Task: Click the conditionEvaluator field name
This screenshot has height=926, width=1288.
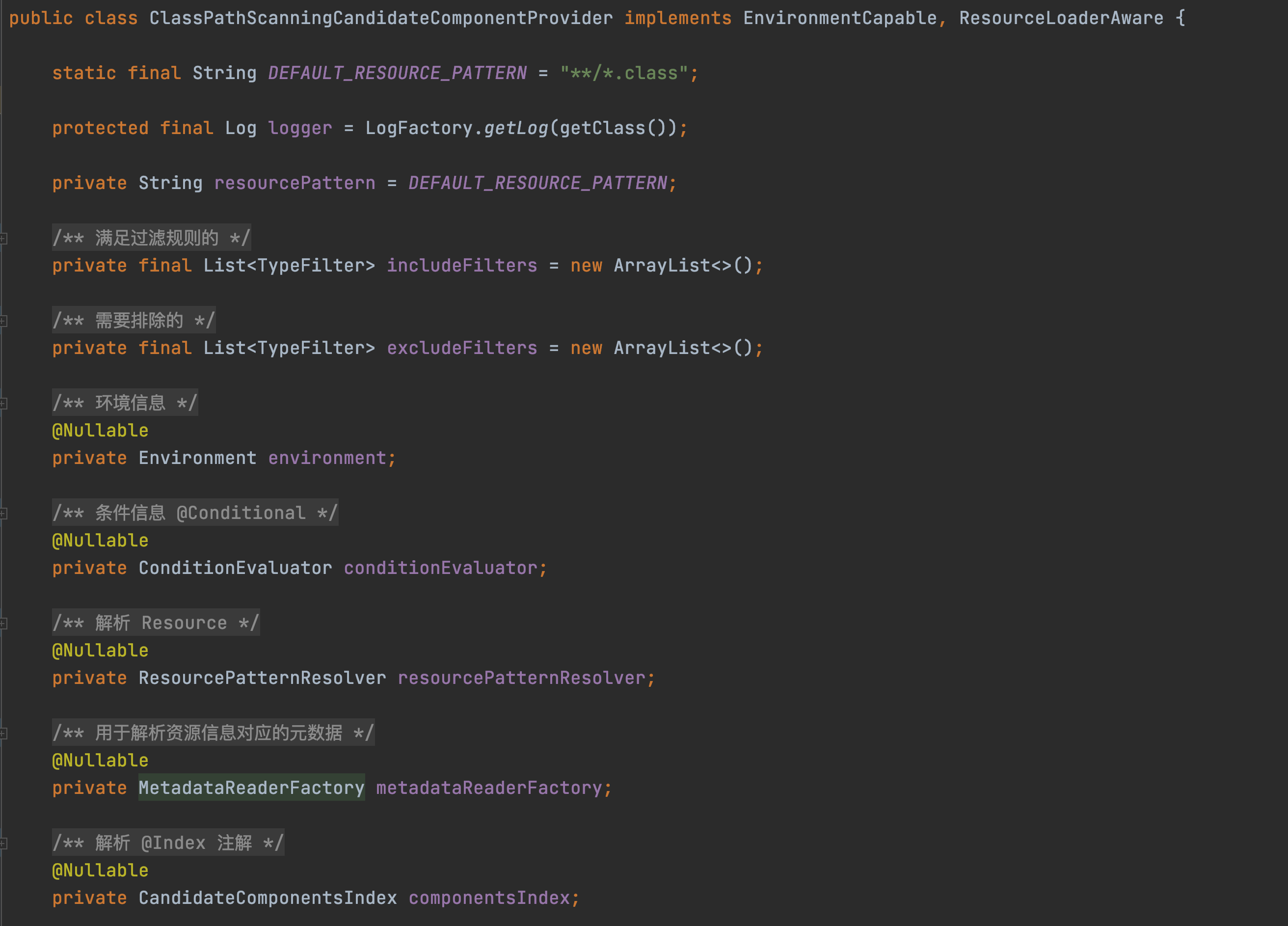Action: (440, 568)
